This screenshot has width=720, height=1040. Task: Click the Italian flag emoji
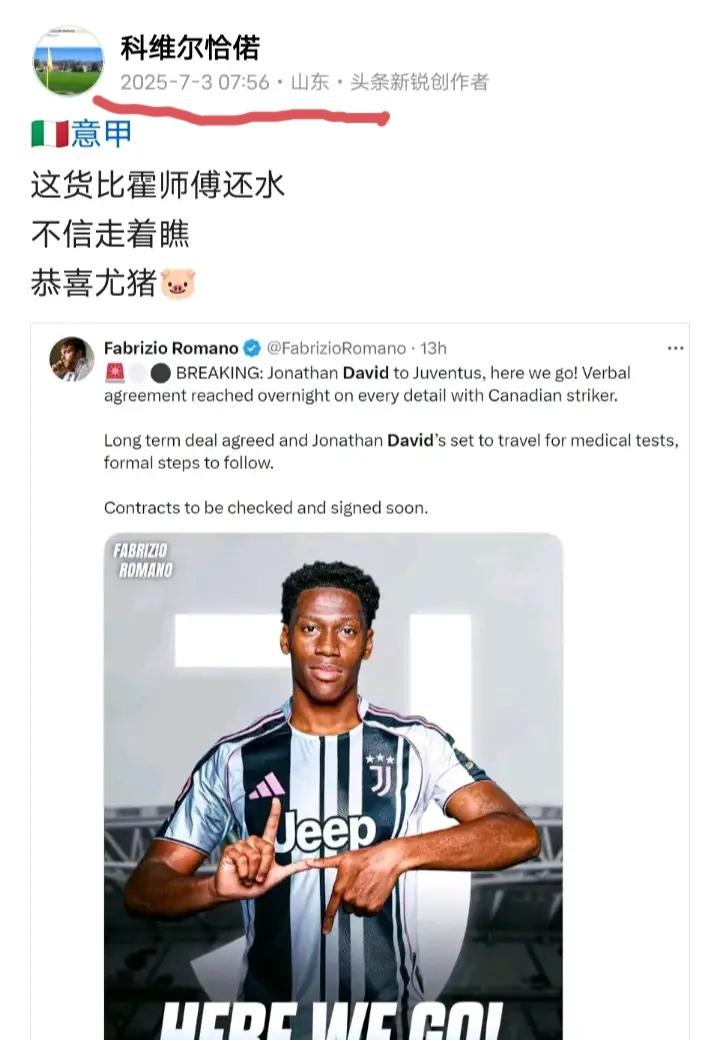[x=50, y=134]
